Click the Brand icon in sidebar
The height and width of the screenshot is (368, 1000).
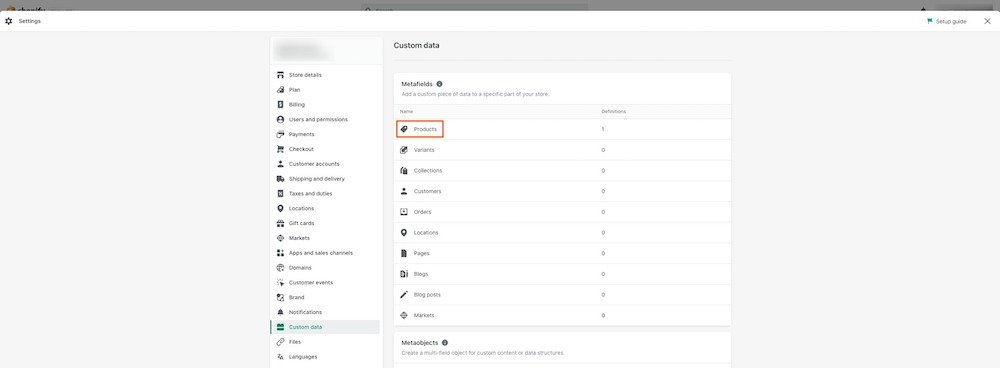pyautogui.click(x=281, y=297)
